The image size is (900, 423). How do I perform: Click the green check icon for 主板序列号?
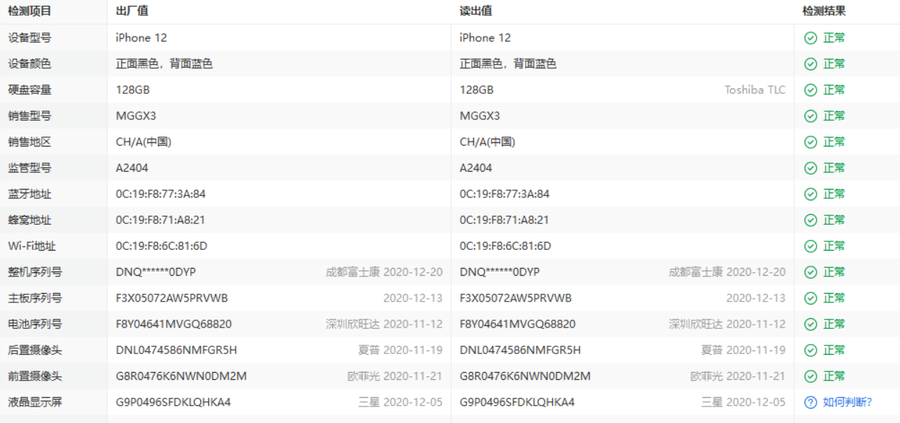pos(810,298)
